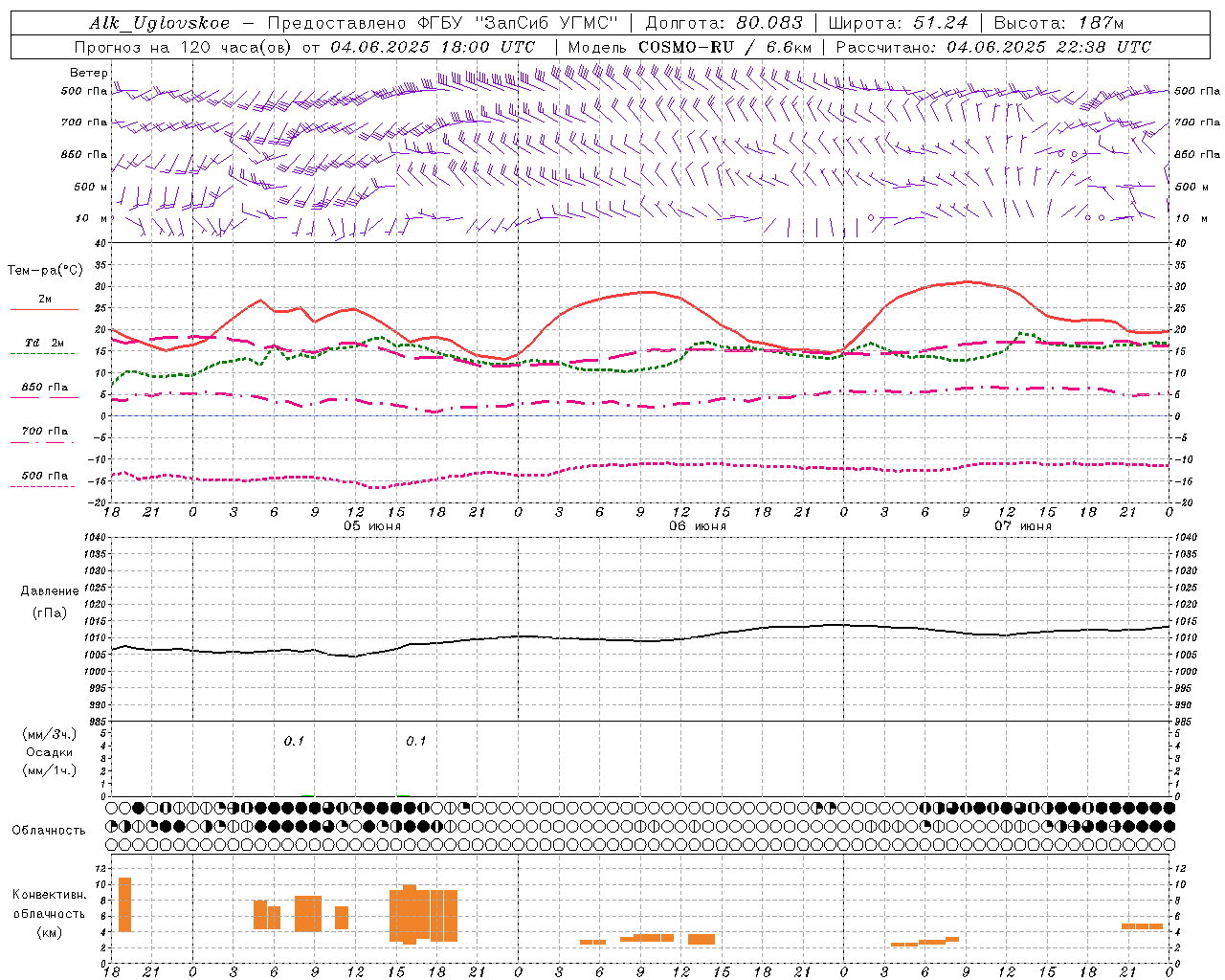Select the longitude value "Долгота: 80.083"
The image size is (1225, 980).
[x=724, y=23]
